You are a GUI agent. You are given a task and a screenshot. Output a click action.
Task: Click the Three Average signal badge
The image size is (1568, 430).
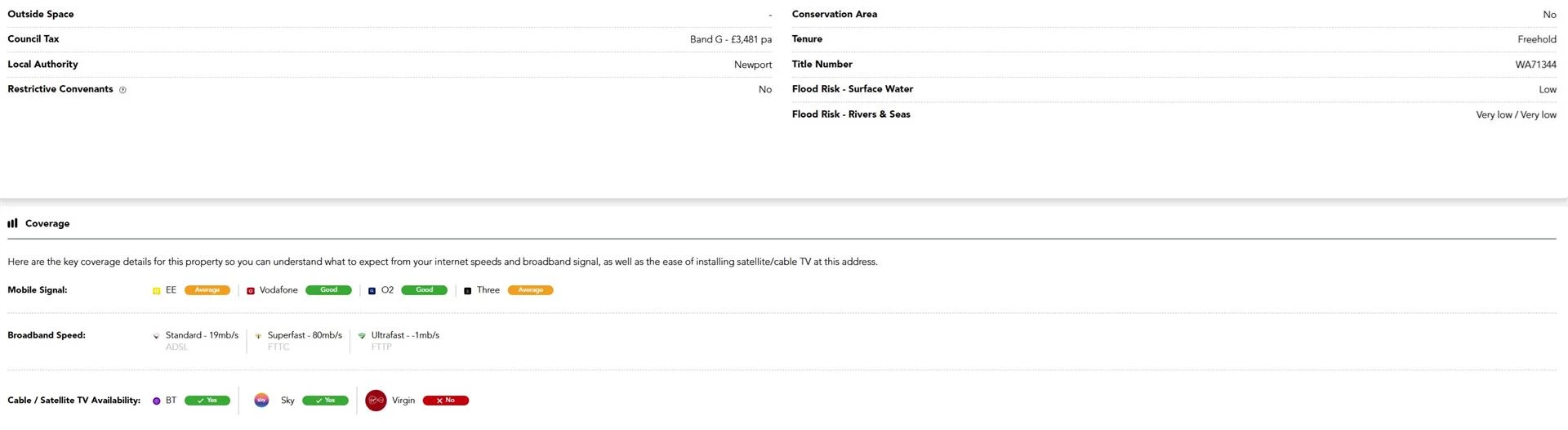click(531, 290)
